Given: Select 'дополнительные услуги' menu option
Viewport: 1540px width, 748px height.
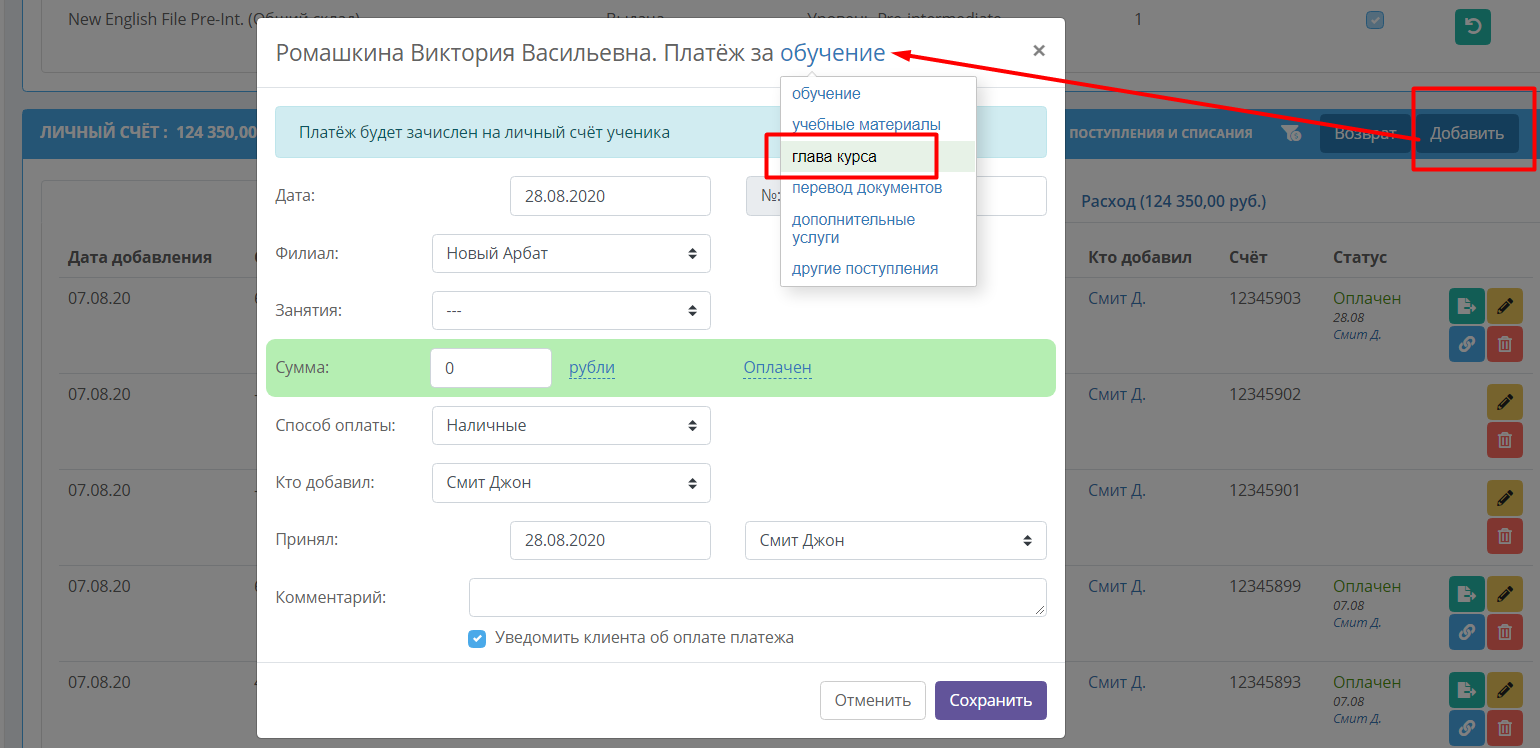Looking at the screenshot, I should click(853, 228).
